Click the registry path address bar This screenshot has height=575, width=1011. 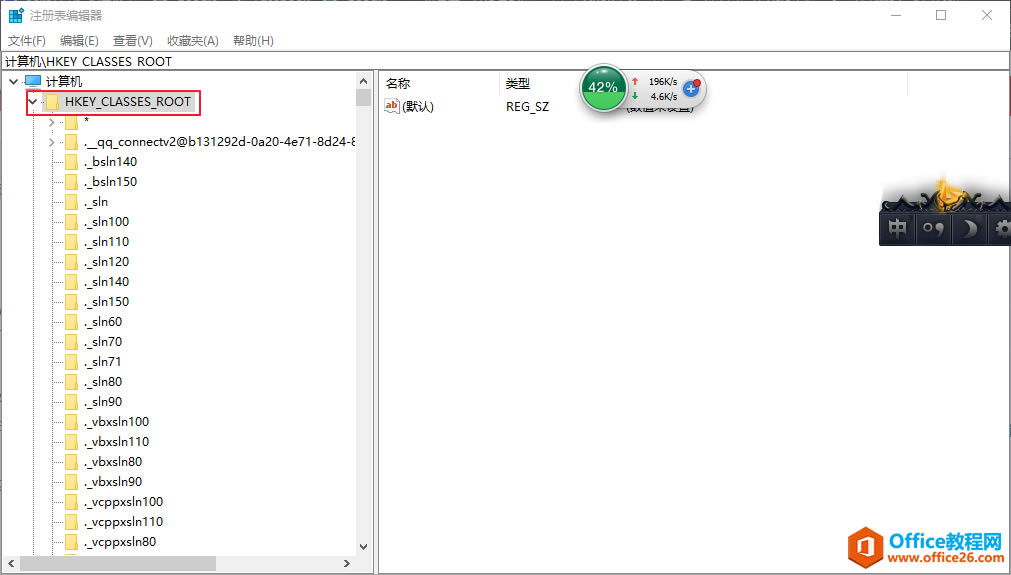506,61
